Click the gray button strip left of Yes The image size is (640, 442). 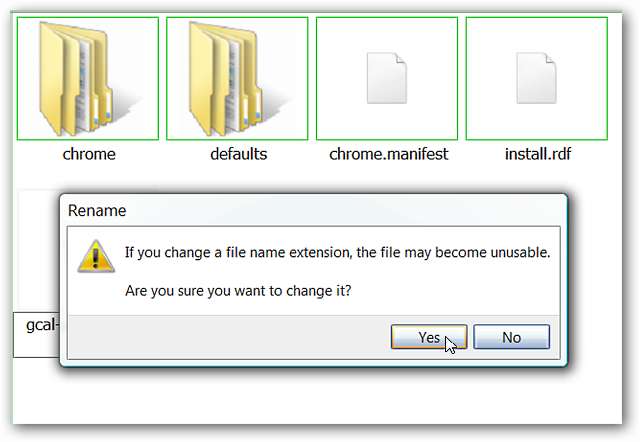coord(220,337)
